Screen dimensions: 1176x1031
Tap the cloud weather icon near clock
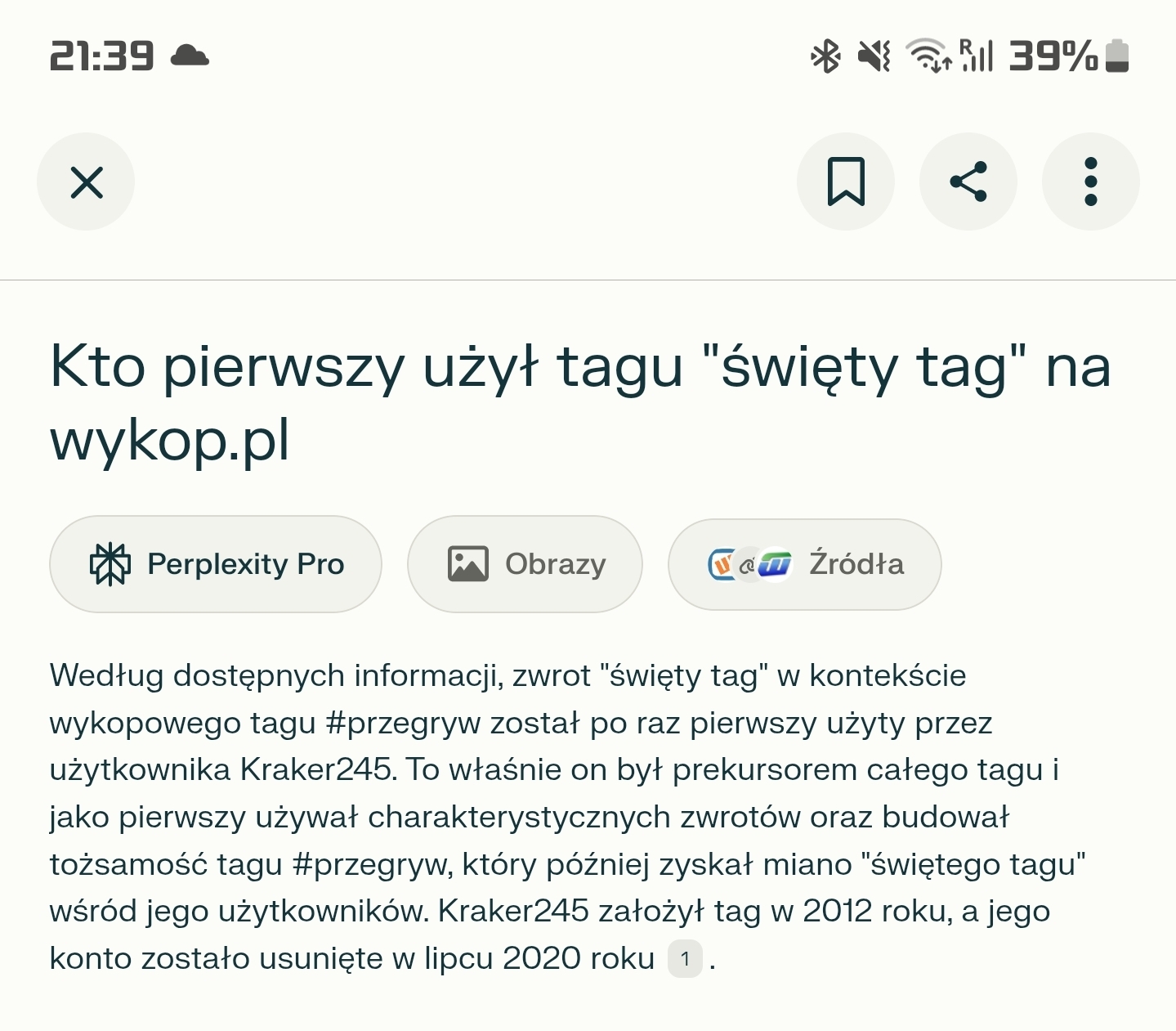pos(190,56)
